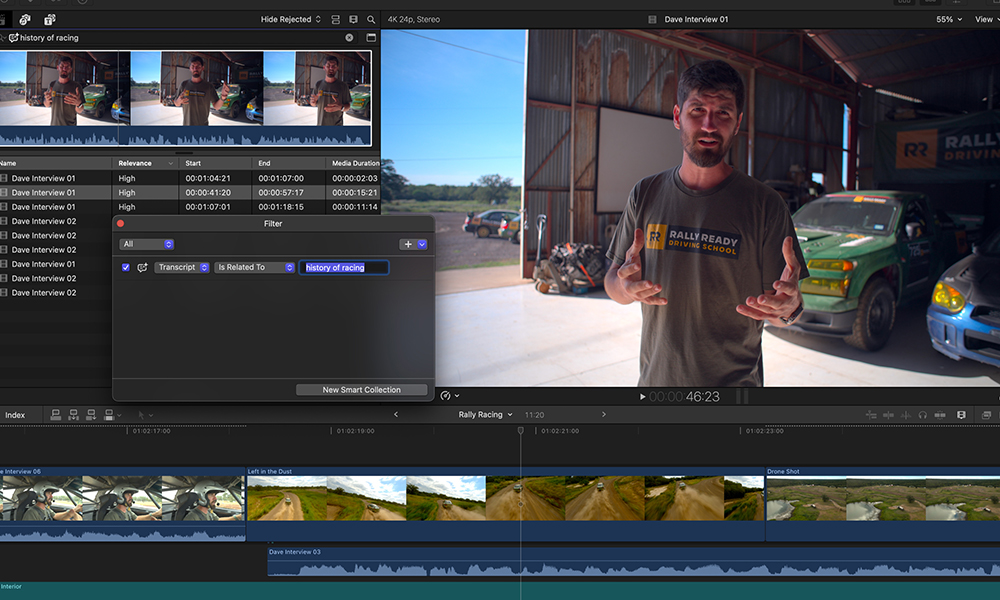Open timeline clip appearance options
Viewport: 1000px width, 600px height.
tap(961, 415)
